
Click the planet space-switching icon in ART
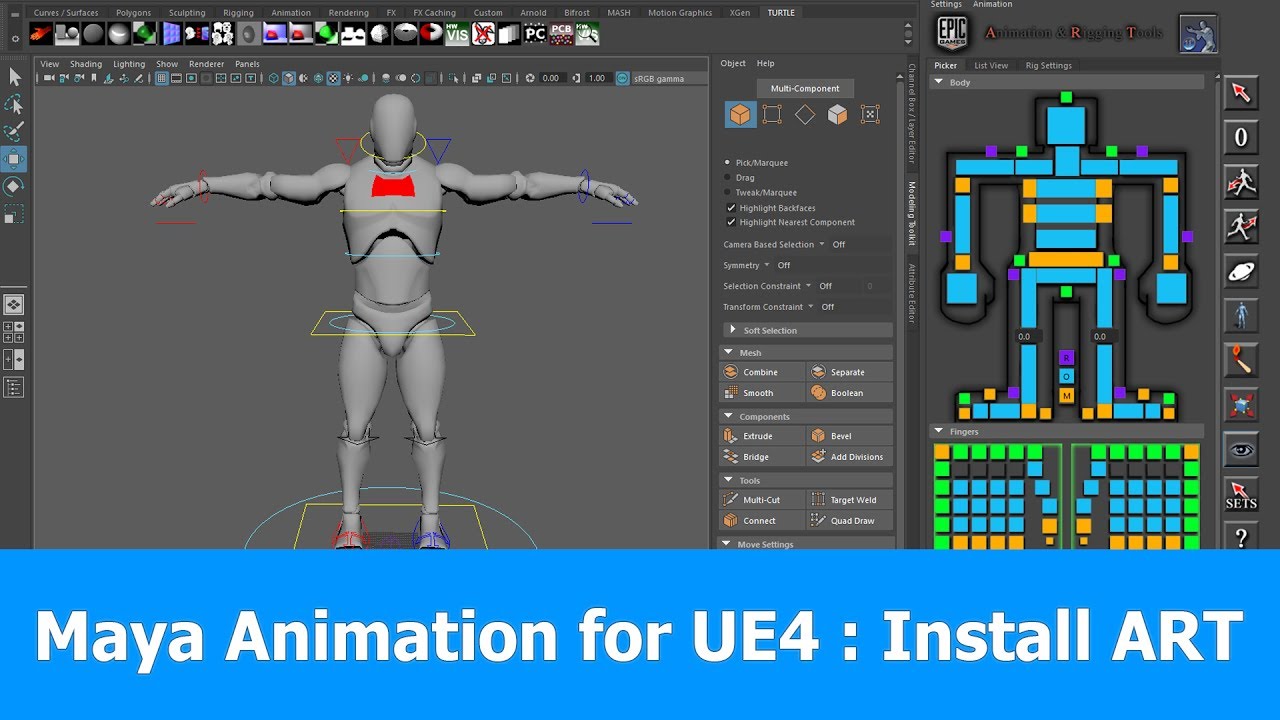(x=1241, y=272)
